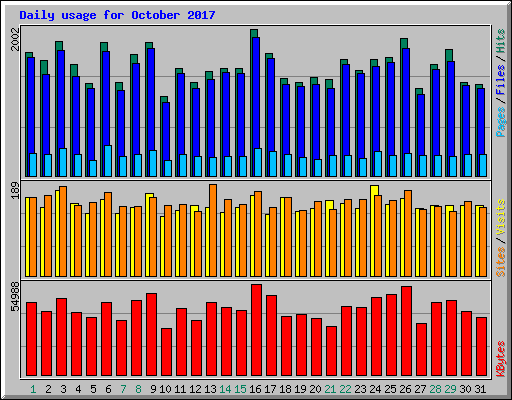Click day 21 on the axis
Screen dimensions: 512x400
pyautogui.click(x=330, y=389)
